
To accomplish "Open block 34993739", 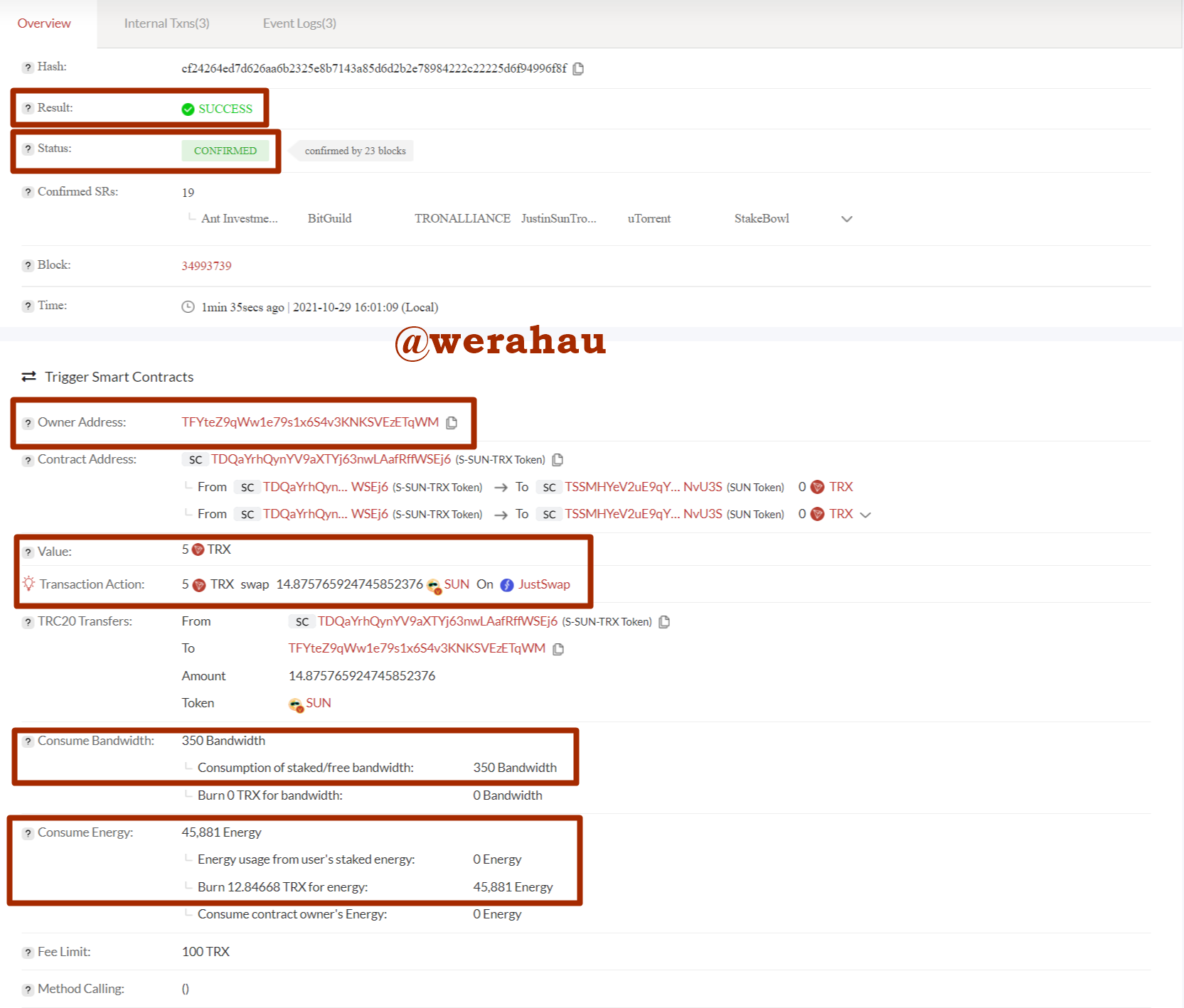I will click(x=206, y=266).
